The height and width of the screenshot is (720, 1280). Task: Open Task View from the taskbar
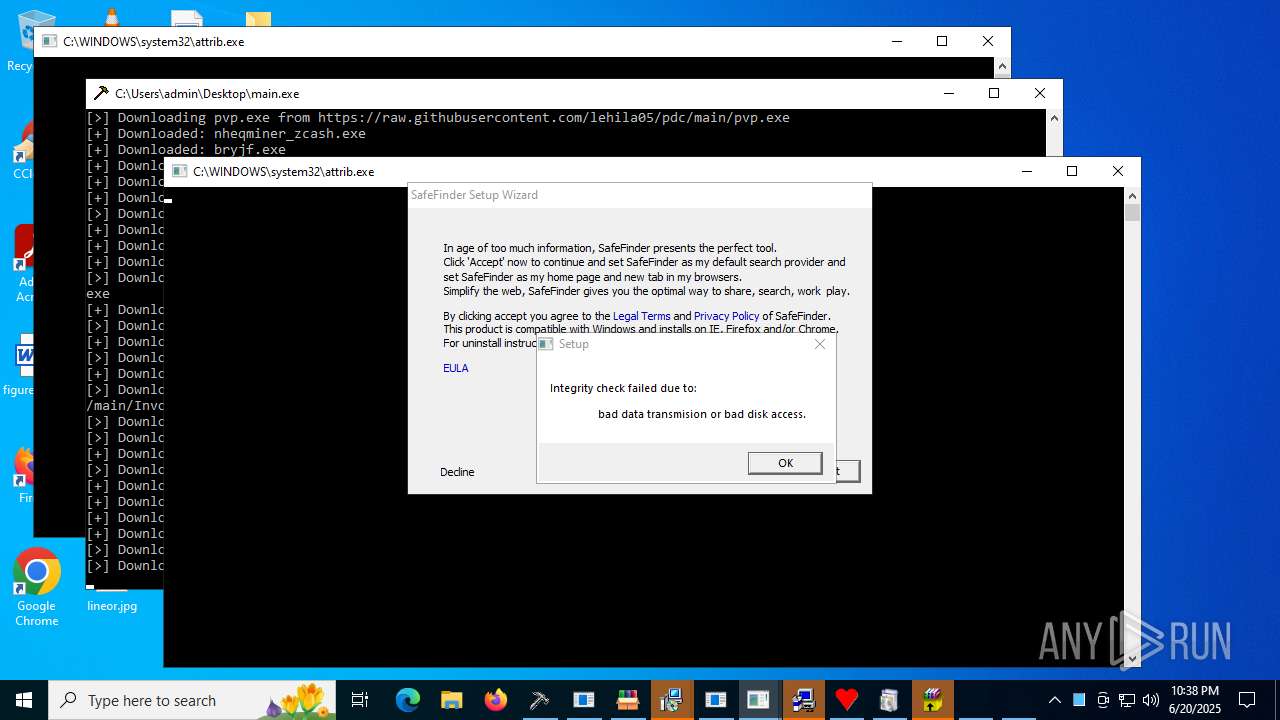pyautogui.click(x=360, y=700)
